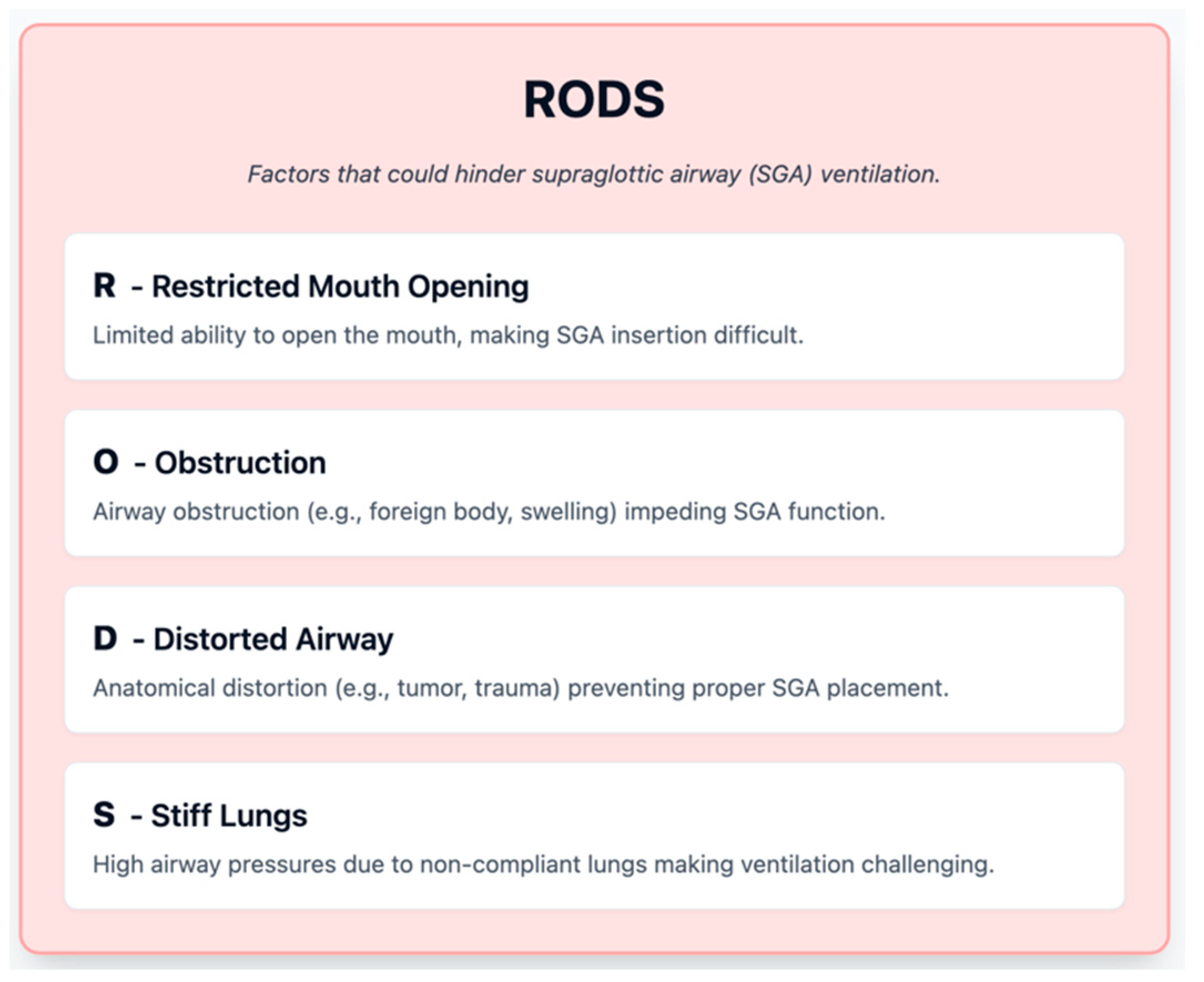Click 'impeding SGA function' in the Obstruction description
Viewport: 1204px width, 982px height.
[754, 511]
